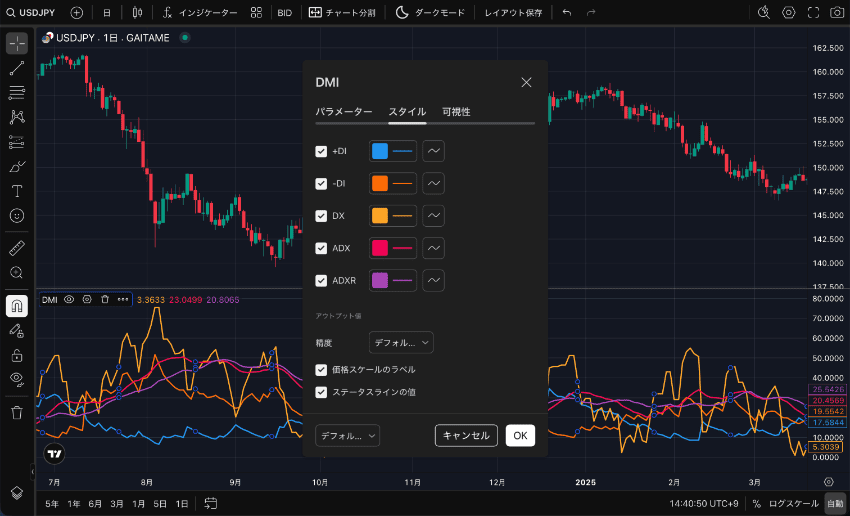
Task: Lock all drawing tools
Action: [x=17, y=356]
